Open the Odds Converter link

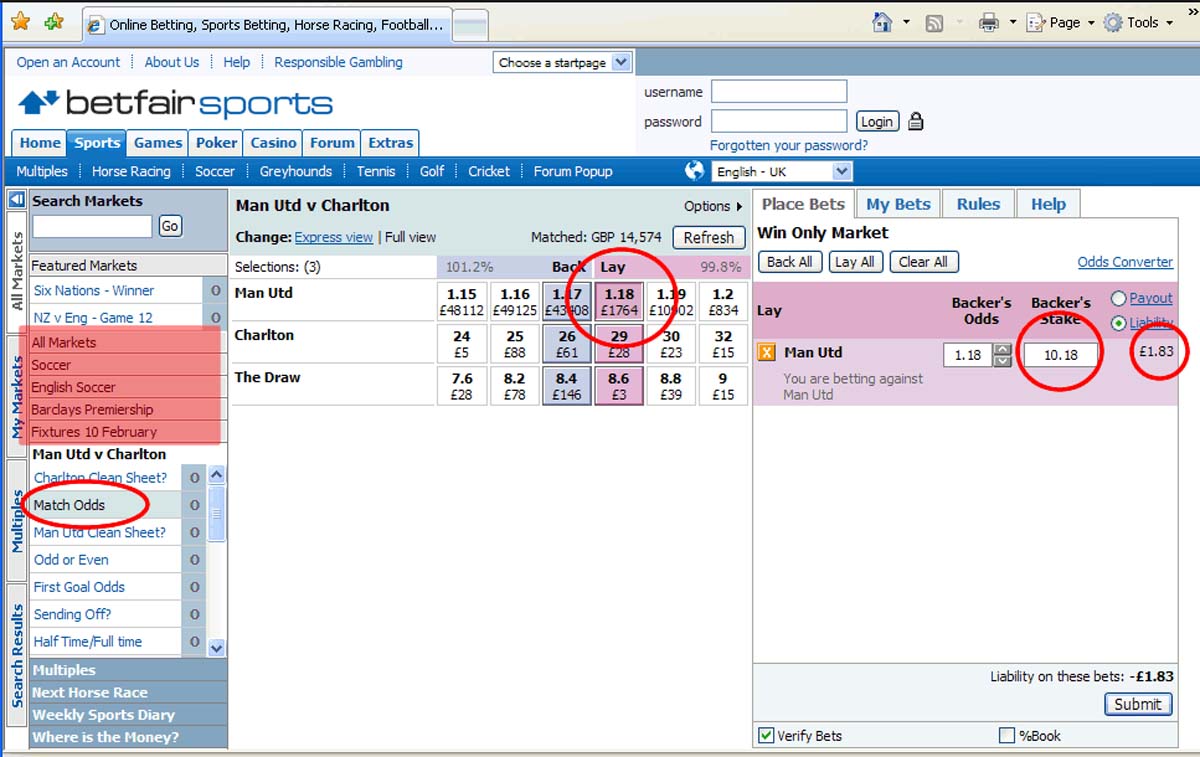(1125, 262)
